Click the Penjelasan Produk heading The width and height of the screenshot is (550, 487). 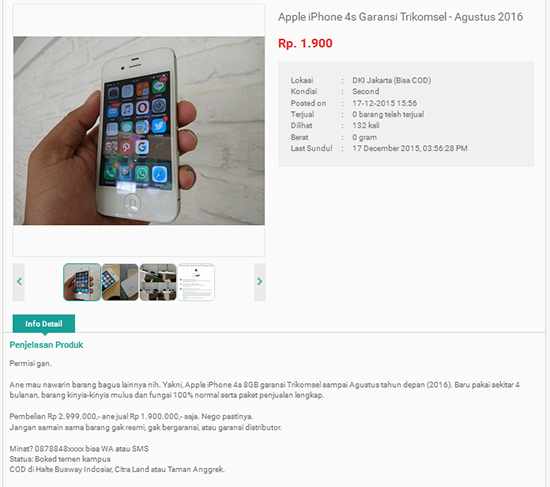pyautogui.click(x=46, y=345)
